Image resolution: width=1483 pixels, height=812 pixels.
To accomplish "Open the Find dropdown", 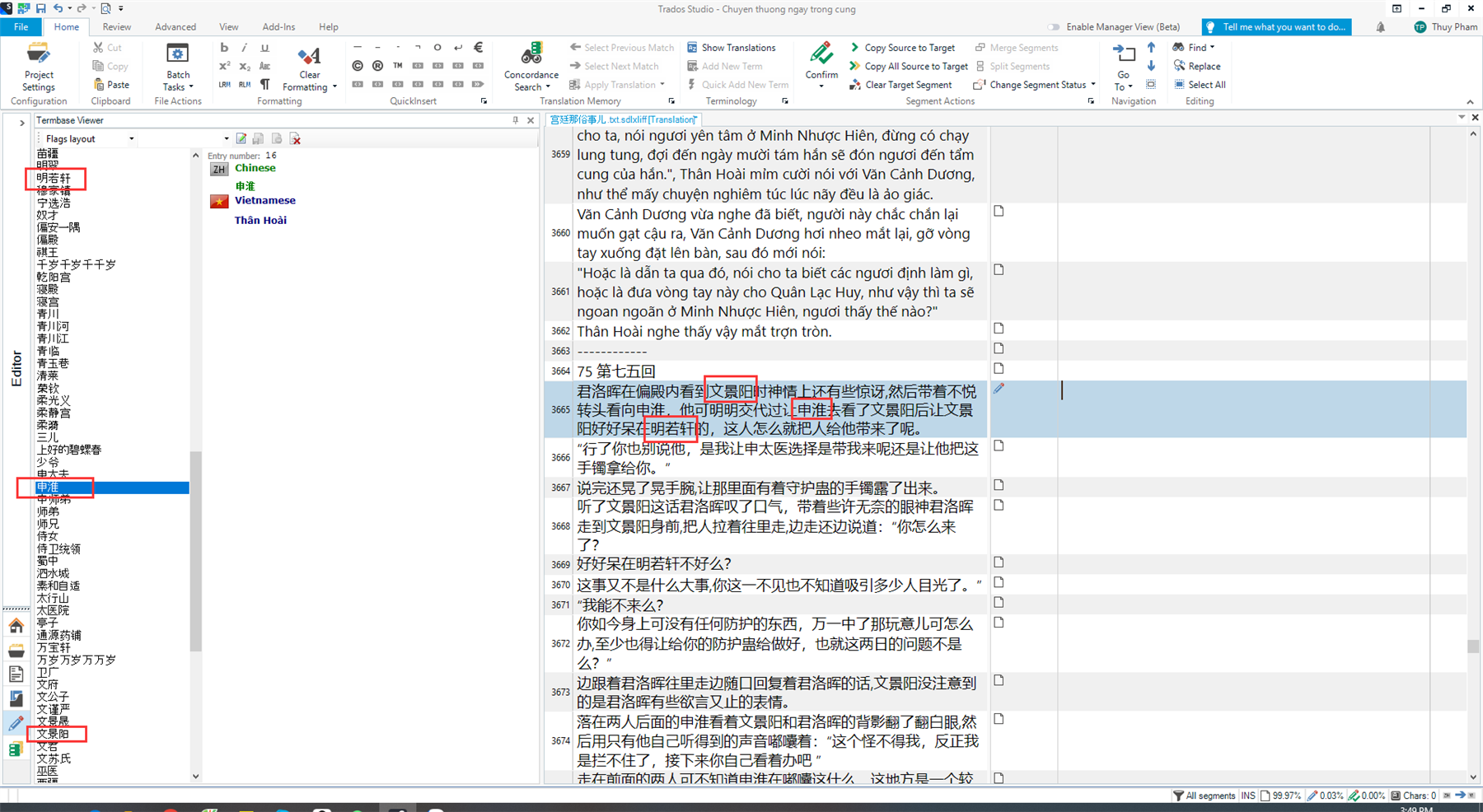I will point(1194,48).
